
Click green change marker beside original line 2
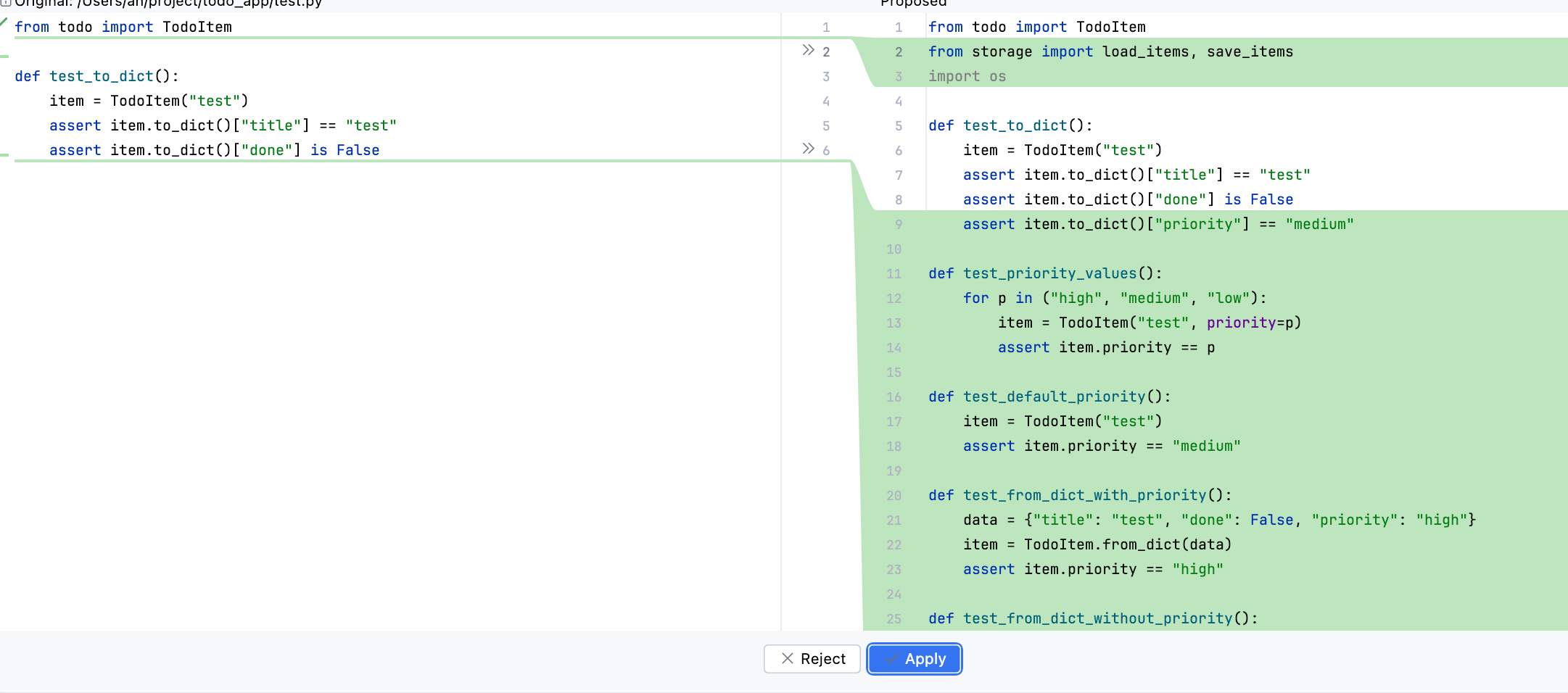[4, 56]
